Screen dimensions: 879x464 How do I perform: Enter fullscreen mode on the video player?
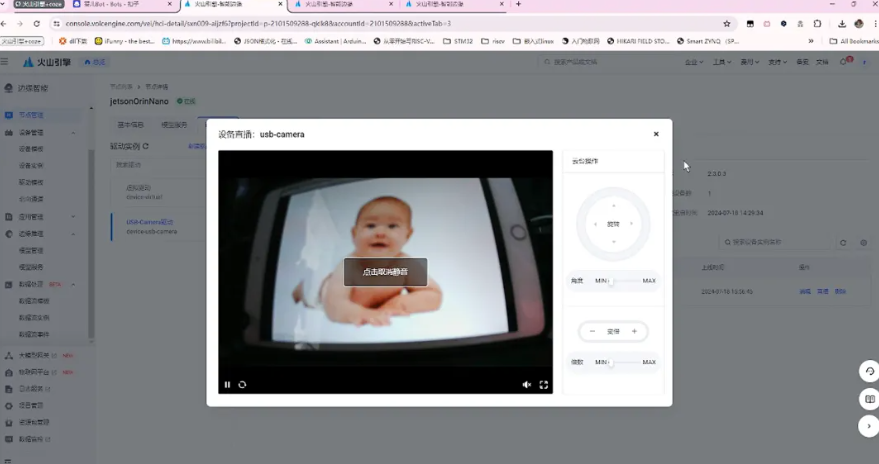544,384
